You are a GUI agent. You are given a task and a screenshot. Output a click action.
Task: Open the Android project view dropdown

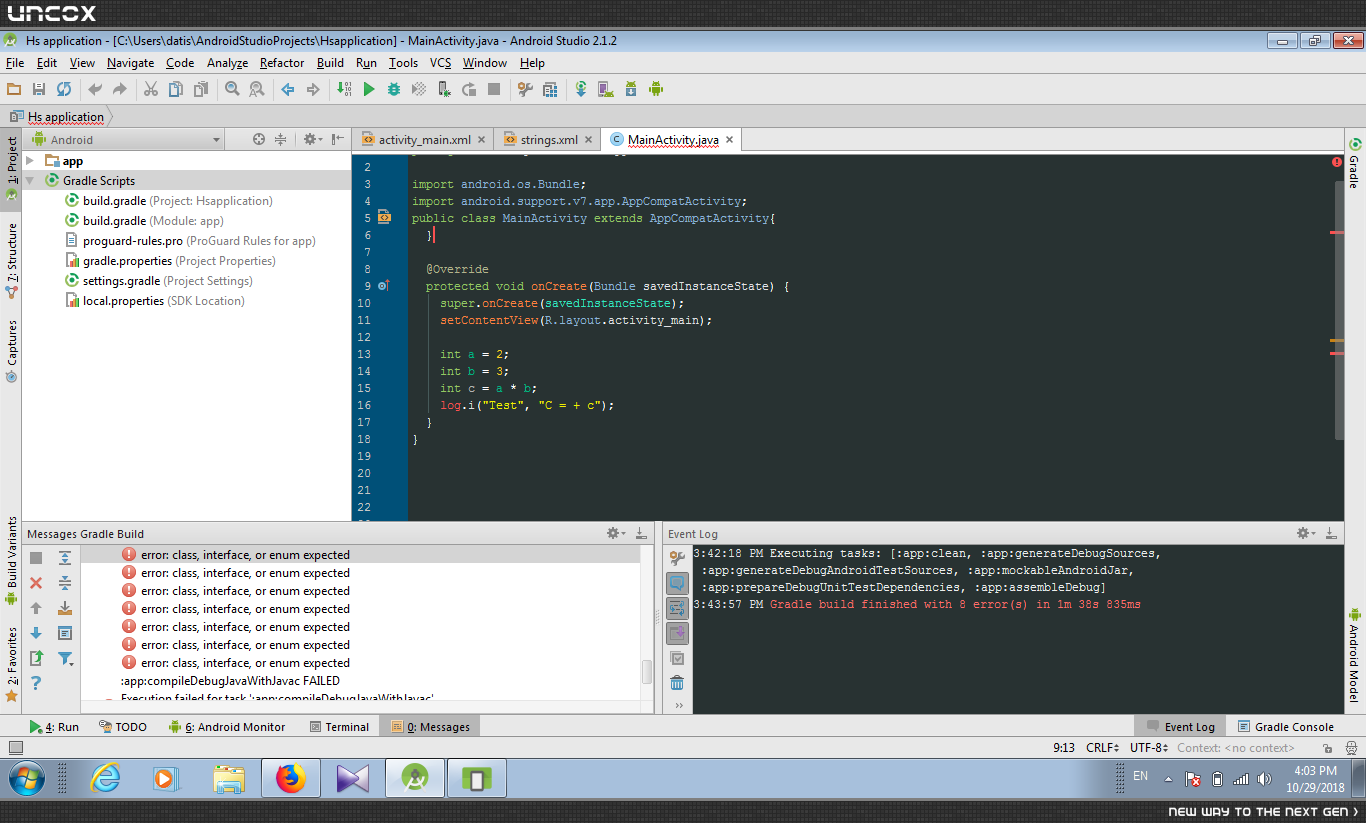tap(128, 140)
